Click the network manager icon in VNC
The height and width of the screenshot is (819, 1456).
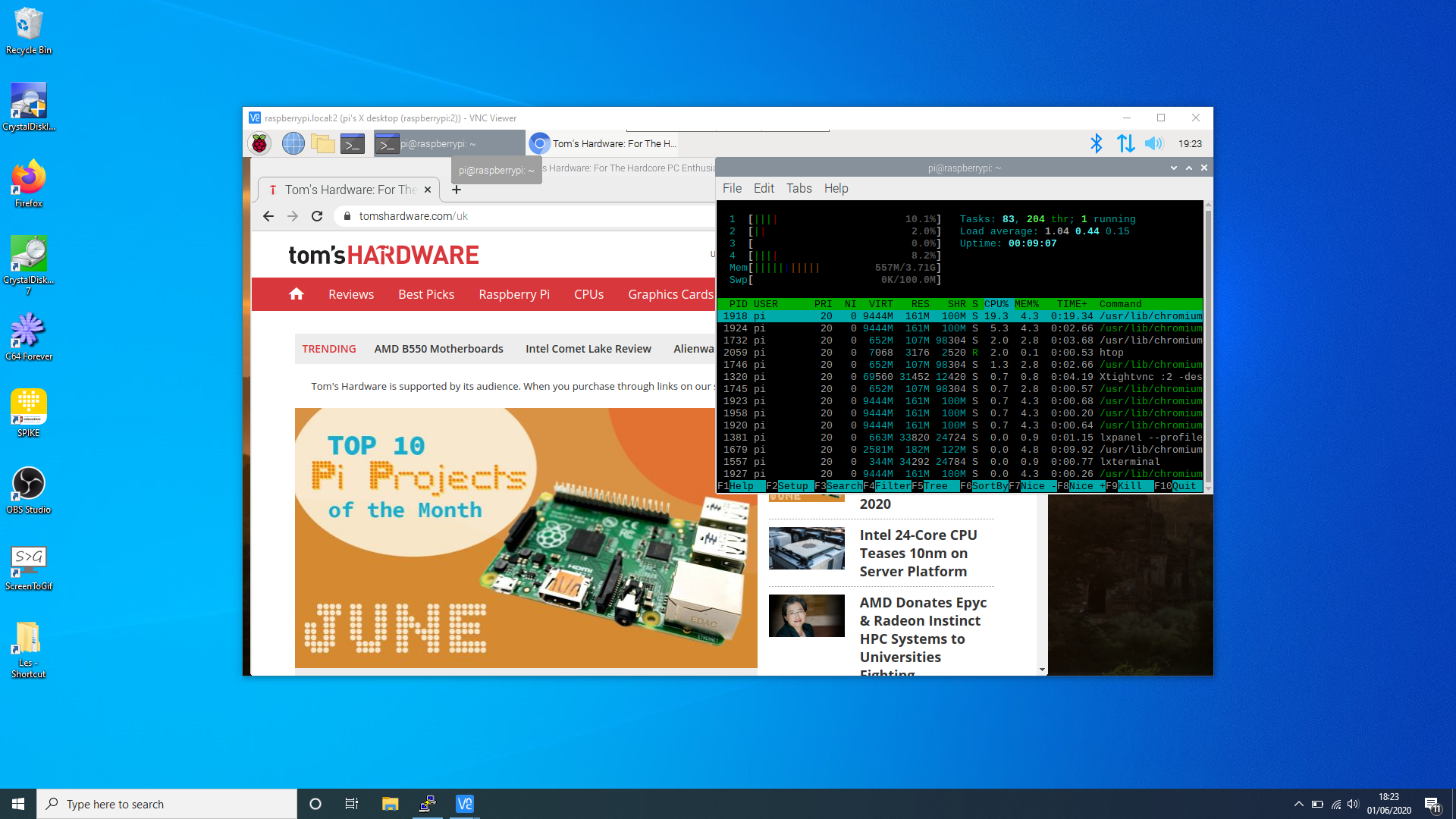(x=1125, y=143)
